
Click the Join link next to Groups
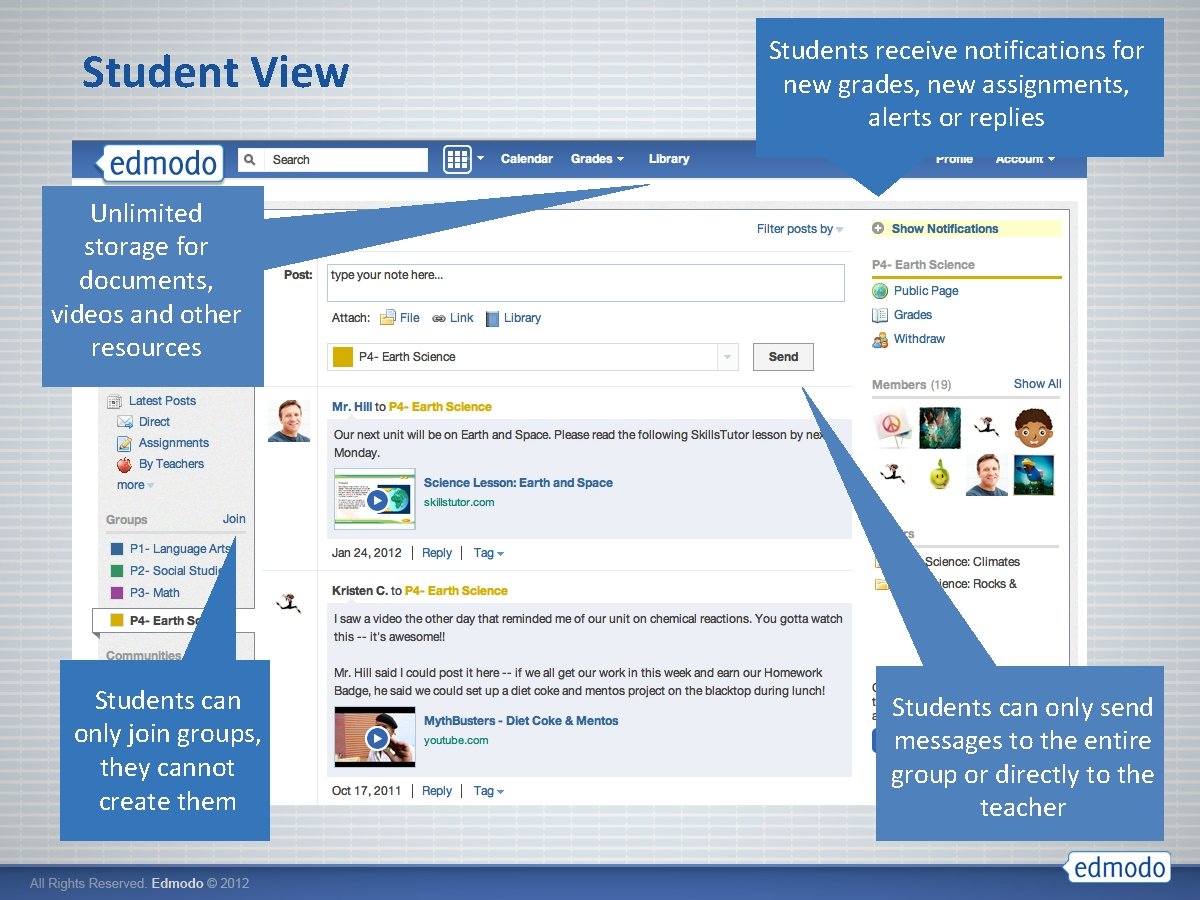click(x=234, y=519)
